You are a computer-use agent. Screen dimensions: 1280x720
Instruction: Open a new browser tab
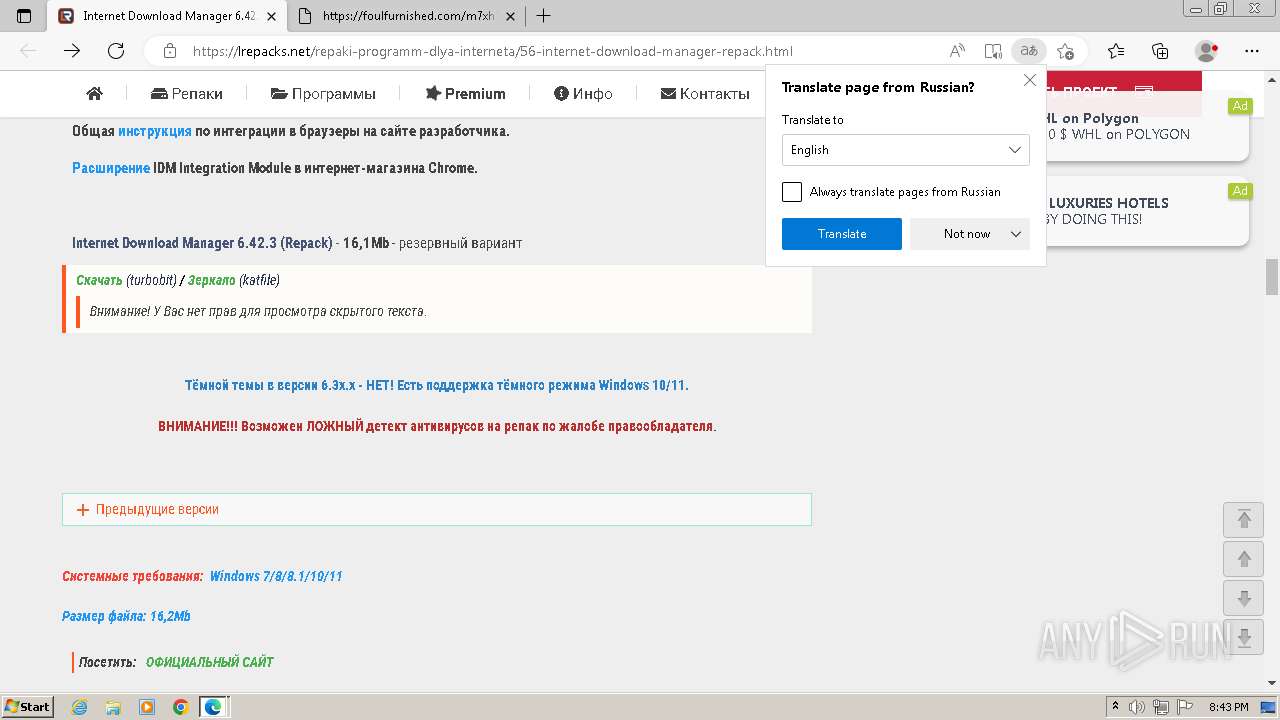tap(543, 16)
